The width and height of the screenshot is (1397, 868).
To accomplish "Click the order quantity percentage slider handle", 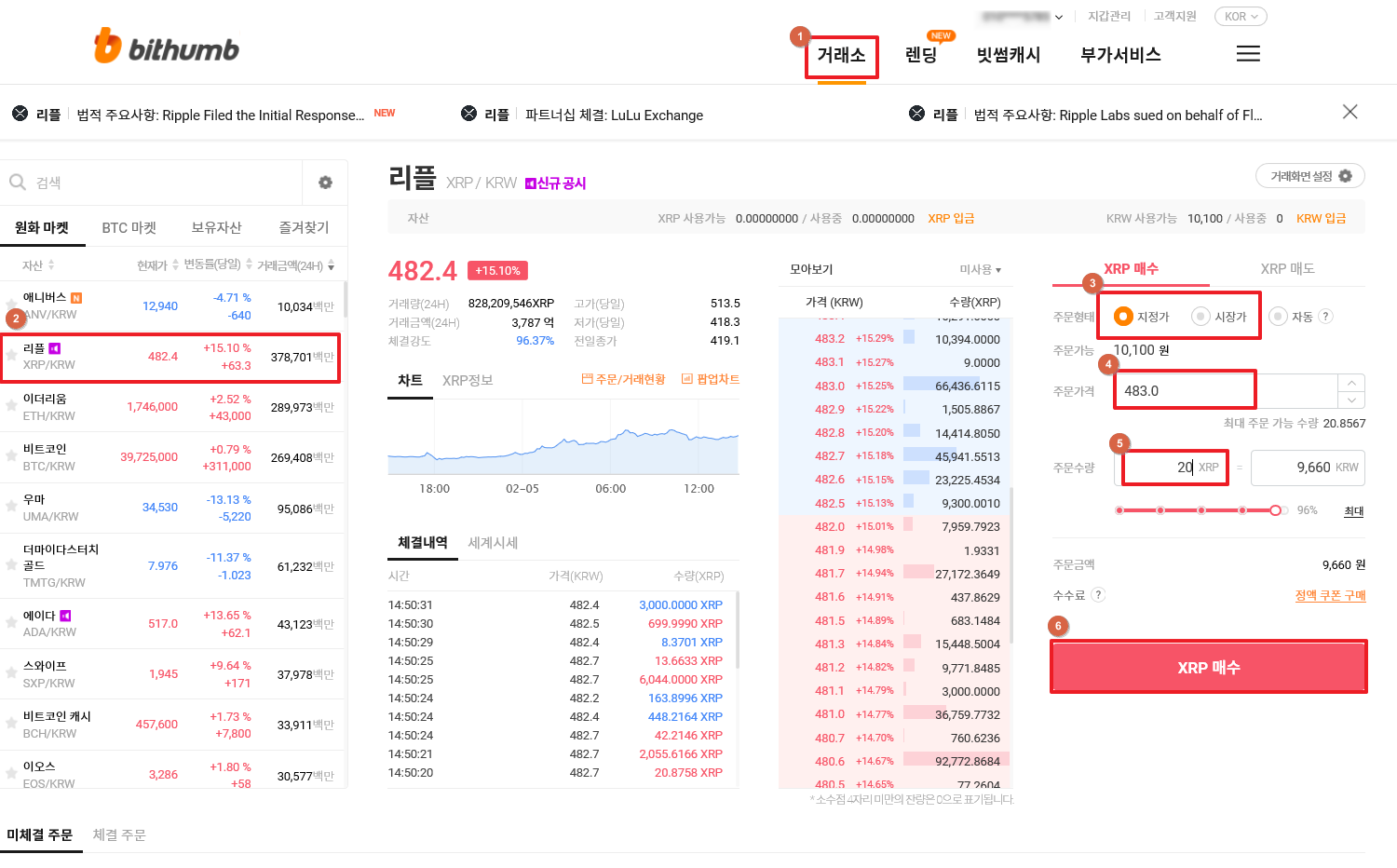I will (x=1276, y=510).
